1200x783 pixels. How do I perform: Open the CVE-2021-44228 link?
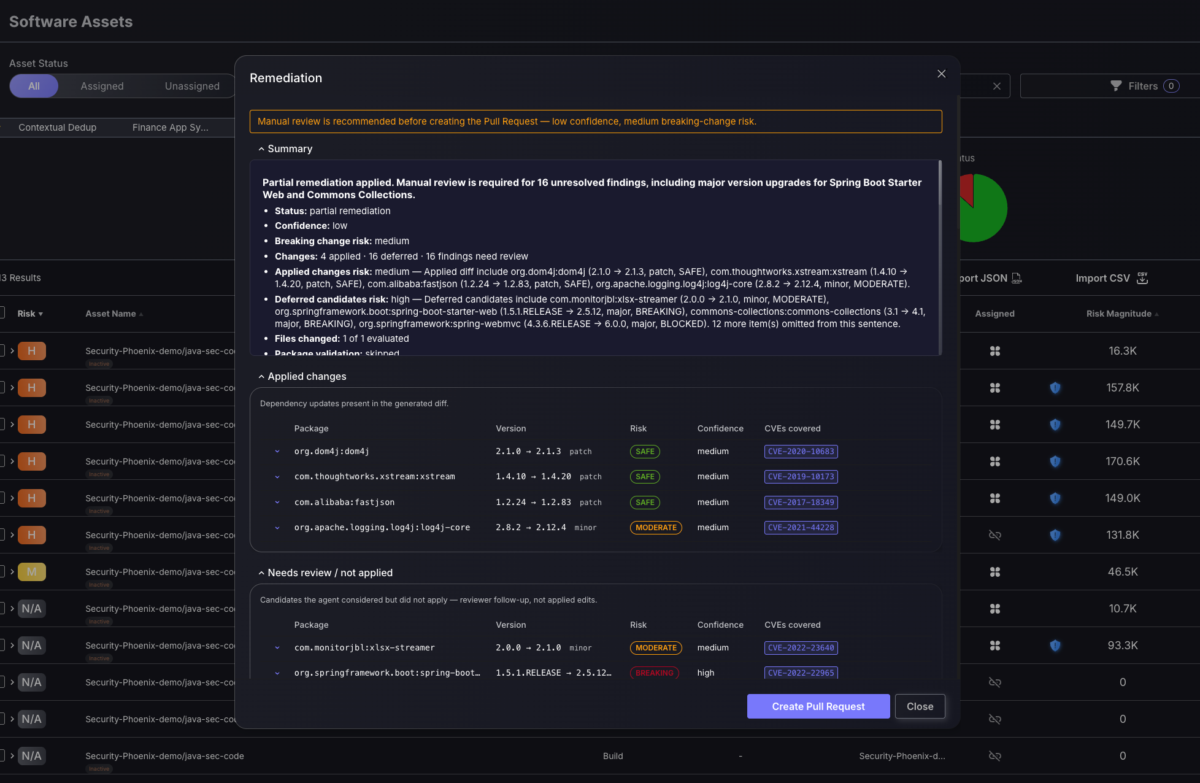click(x=800, y=527)
